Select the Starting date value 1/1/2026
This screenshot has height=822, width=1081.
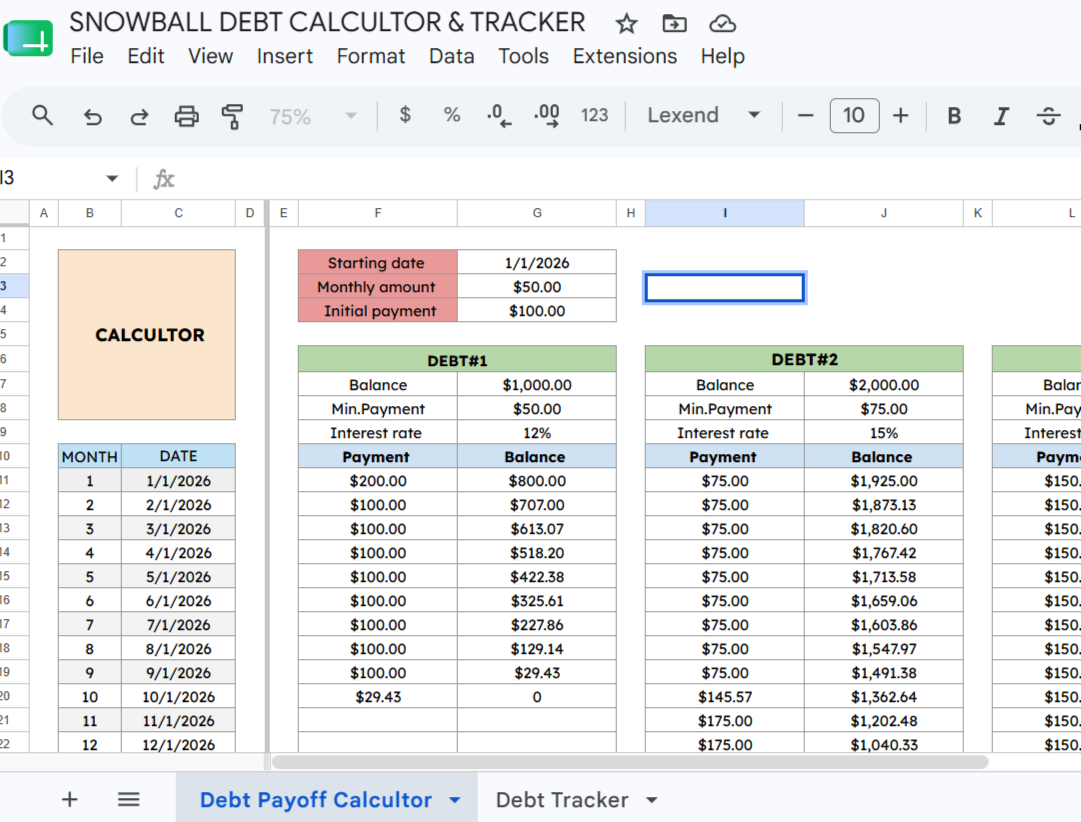point(537,263)
